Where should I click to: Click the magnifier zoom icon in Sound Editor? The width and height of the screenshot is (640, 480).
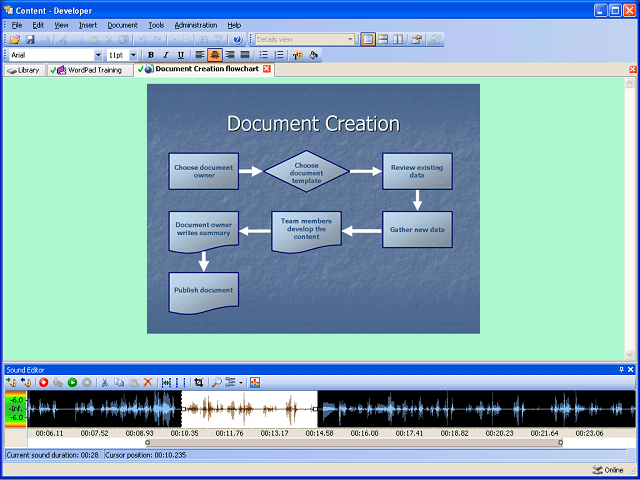[x=217, y=382]
